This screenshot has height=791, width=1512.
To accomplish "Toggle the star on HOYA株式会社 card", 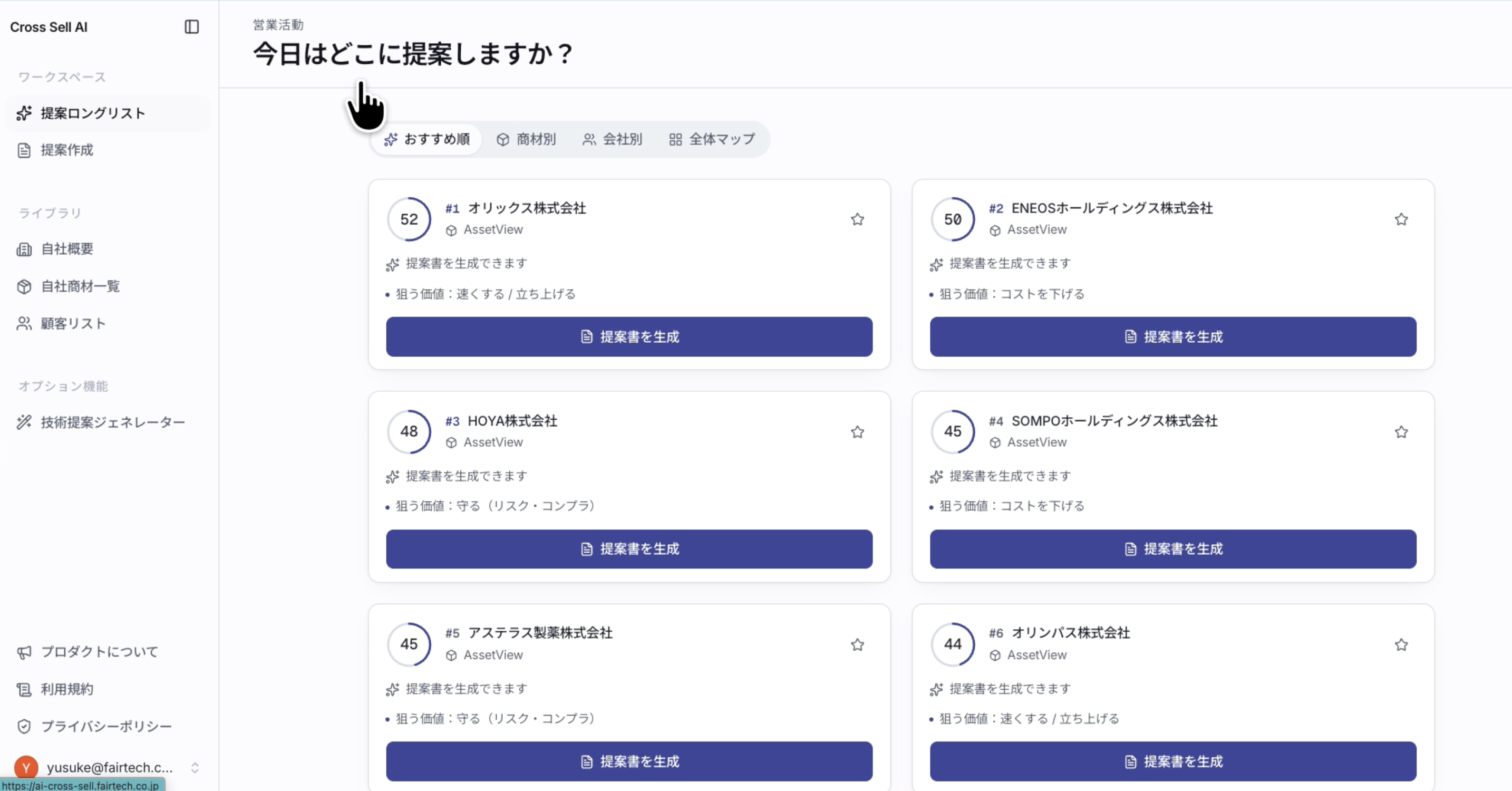I will pyautogui.click(x=857, y=432).
